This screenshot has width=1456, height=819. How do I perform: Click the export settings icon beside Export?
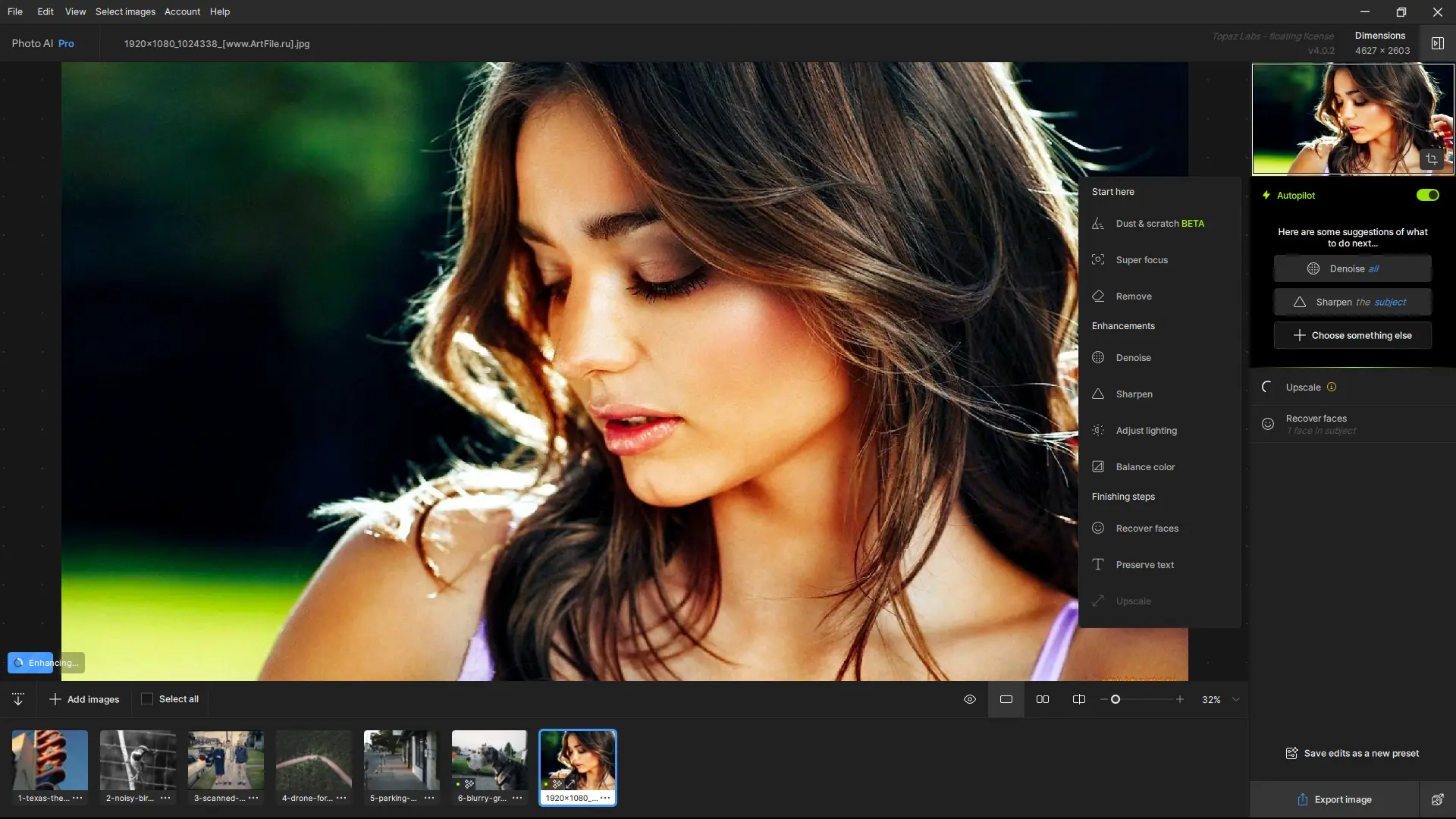pyautogui.click(x=1437, y=799)
